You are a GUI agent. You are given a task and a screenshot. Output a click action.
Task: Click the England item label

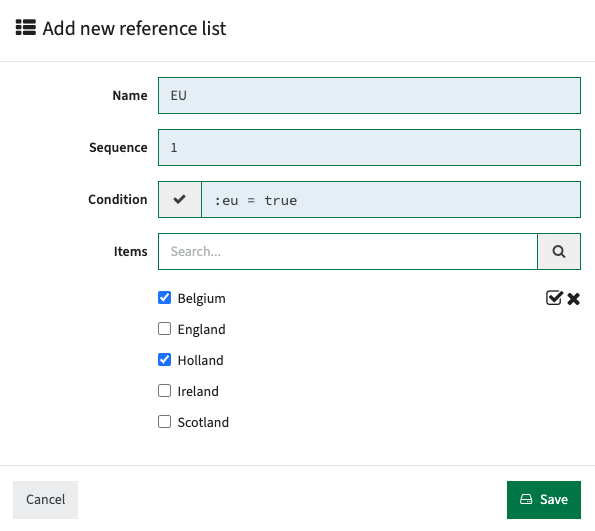201,329
